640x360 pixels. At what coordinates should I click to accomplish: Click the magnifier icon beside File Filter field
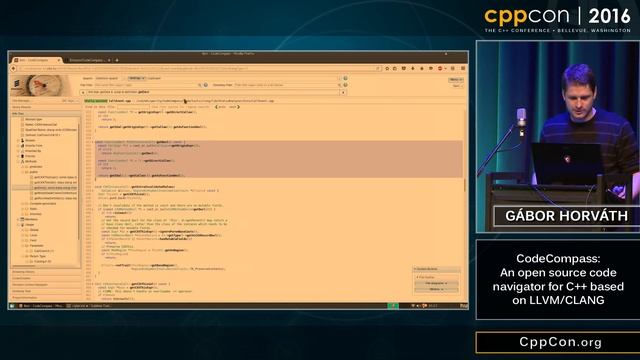point(200,85)
